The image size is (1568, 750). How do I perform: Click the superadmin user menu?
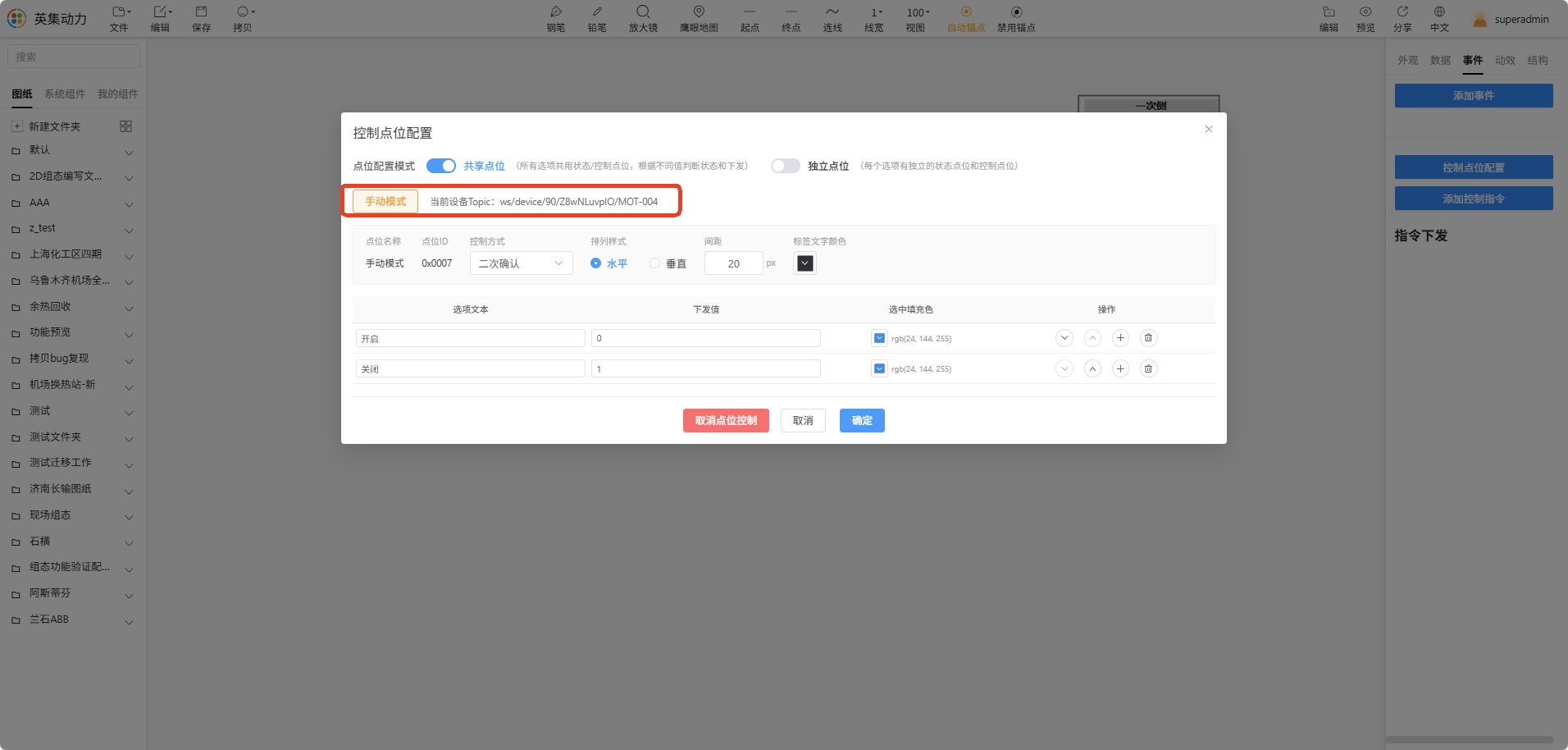pyautogui.click(x=1511, y=19)
